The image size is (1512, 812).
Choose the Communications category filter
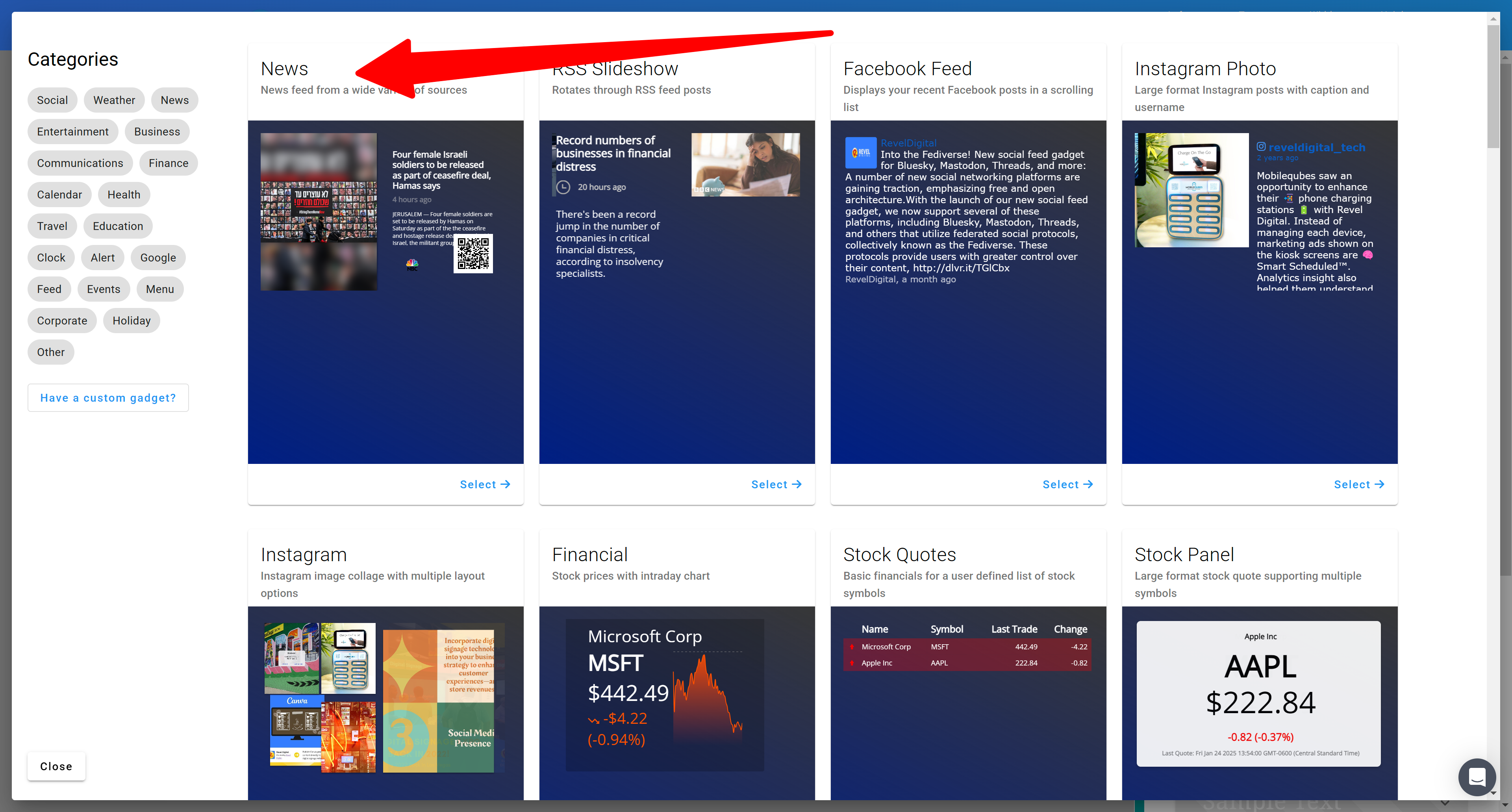(80, 163)
